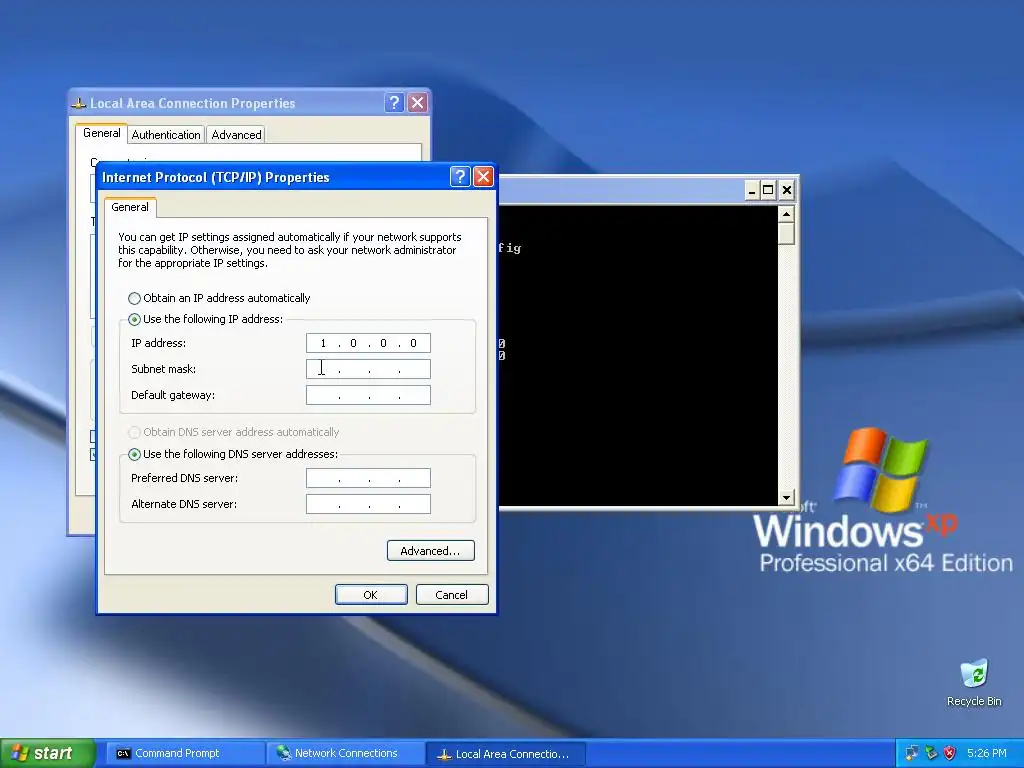The image size is (1024, 768).
Task: Switch to Command Prompt taskbar button
Action: click(185, 754)
